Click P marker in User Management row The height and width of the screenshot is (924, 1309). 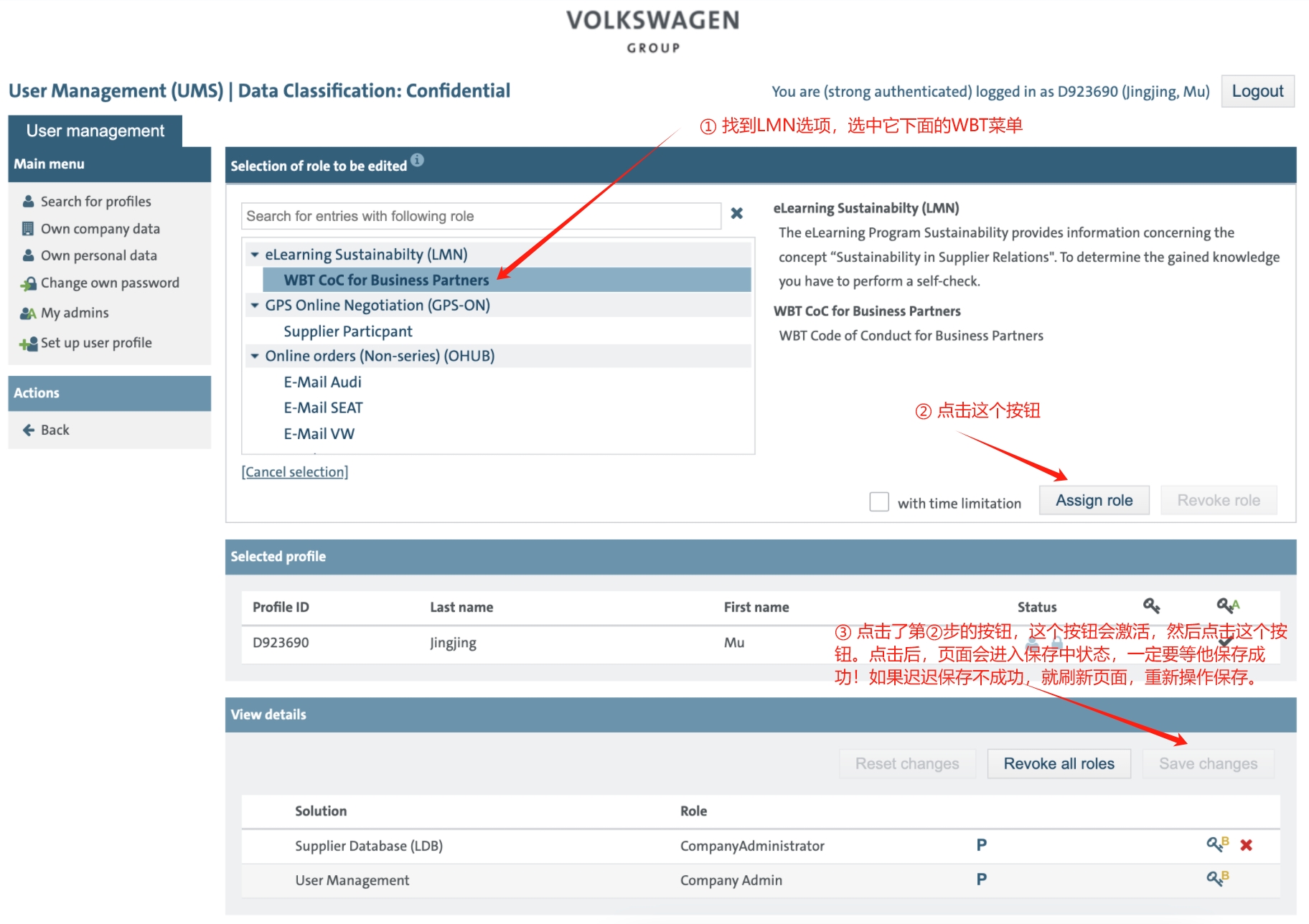pos(981,880)
